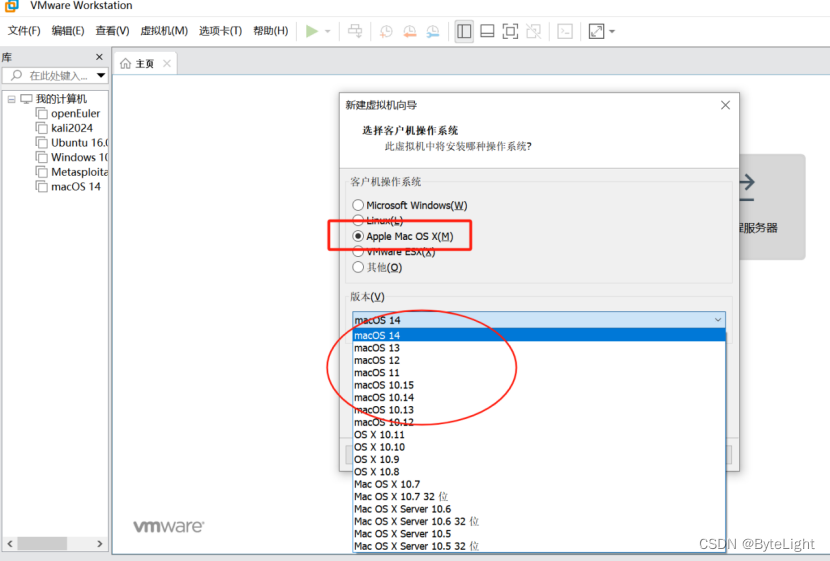Click the library horizontal scrollbar thumb

(42, 544)
